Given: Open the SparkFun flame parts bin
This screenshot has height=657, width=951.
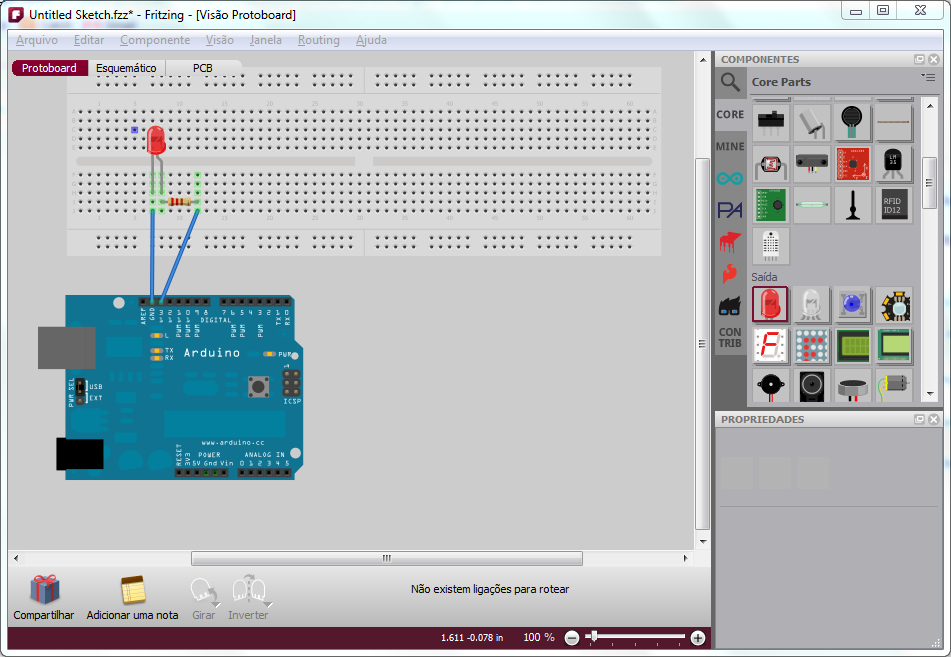Looking at the screenshot, I should coord(730,273).
